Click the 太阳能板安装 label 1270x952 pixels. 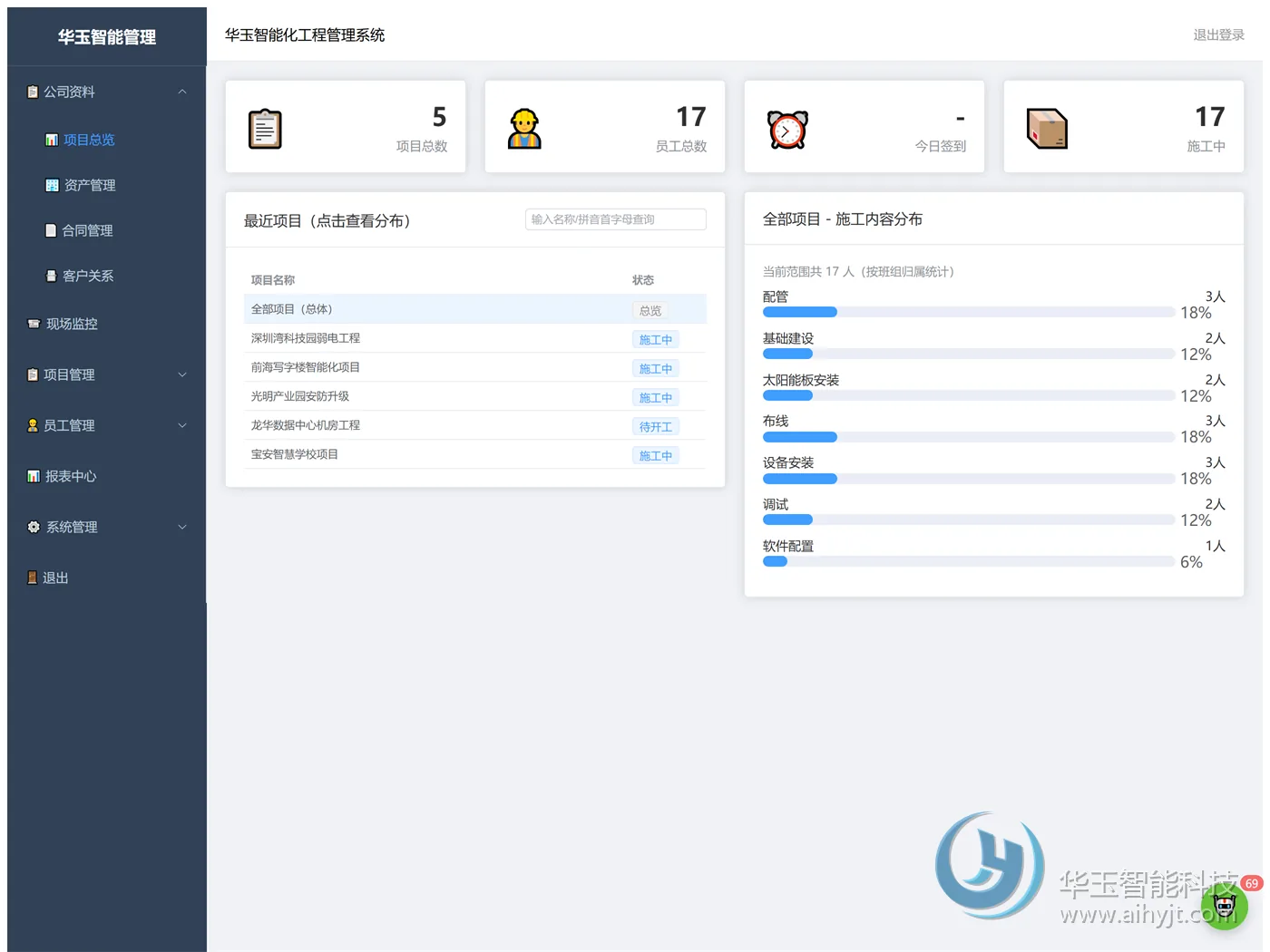tap(801, 380)
